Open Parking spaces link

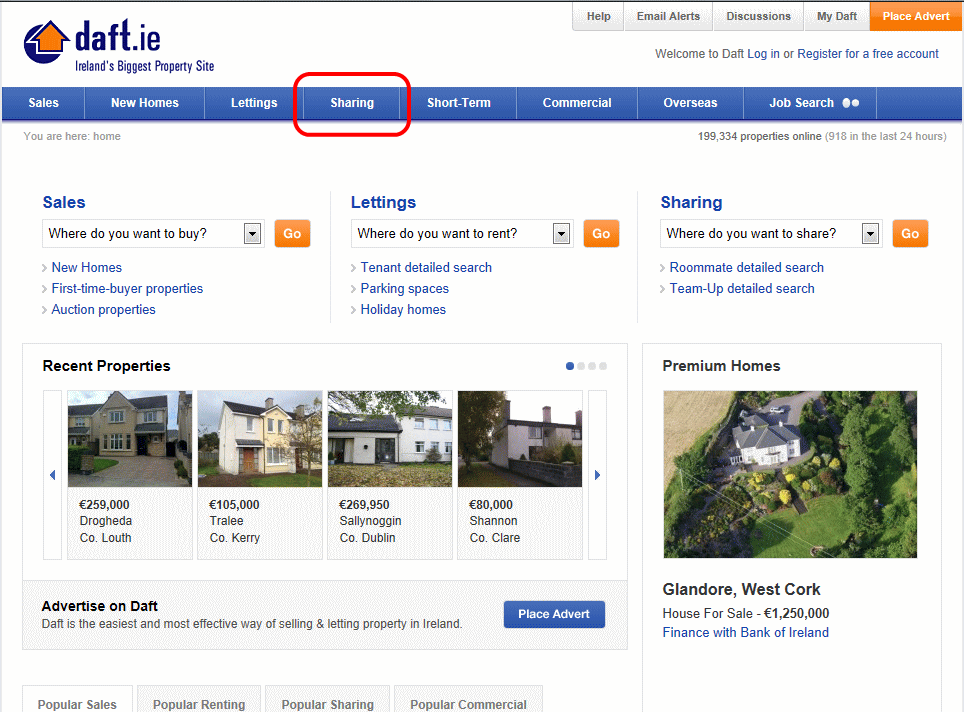tap(405, 288)
